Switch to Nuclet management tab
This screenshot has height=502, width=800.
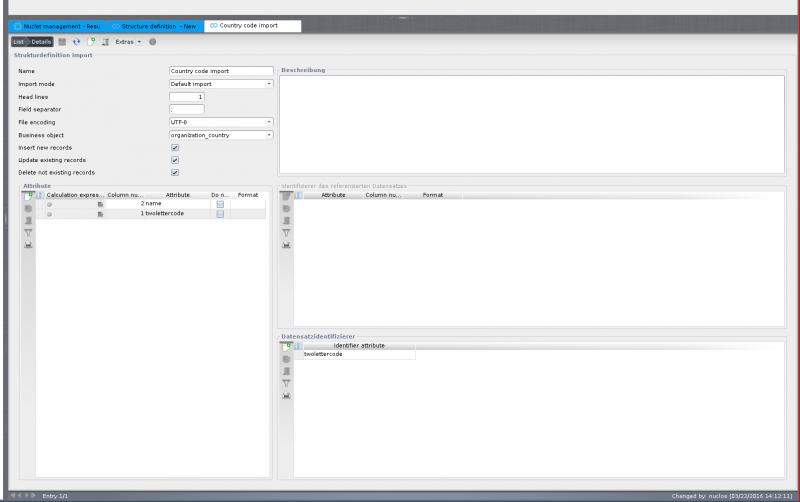point(58,26)
